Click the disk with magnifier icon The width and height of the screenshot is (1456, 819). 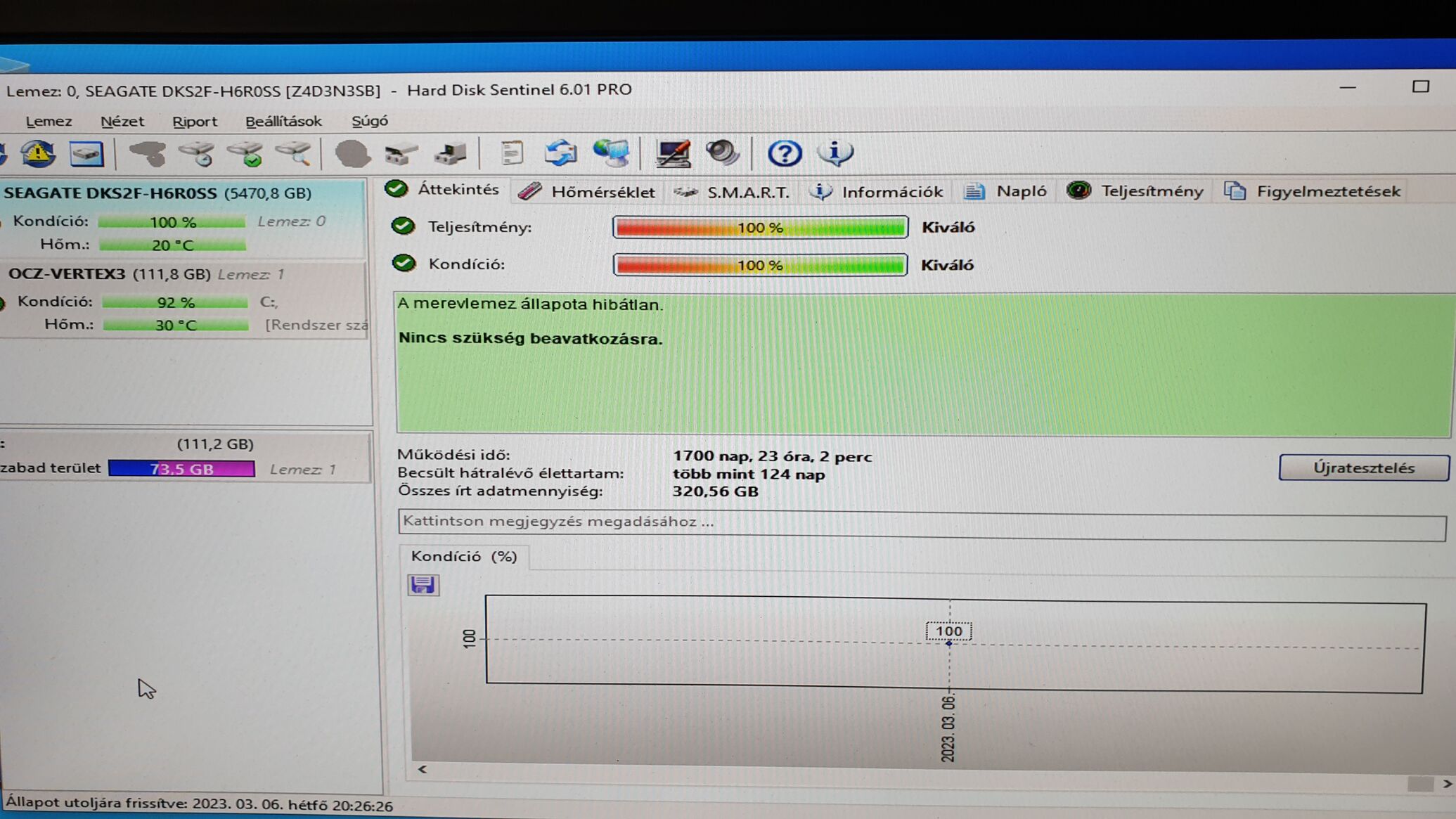[x=293, y=153]
